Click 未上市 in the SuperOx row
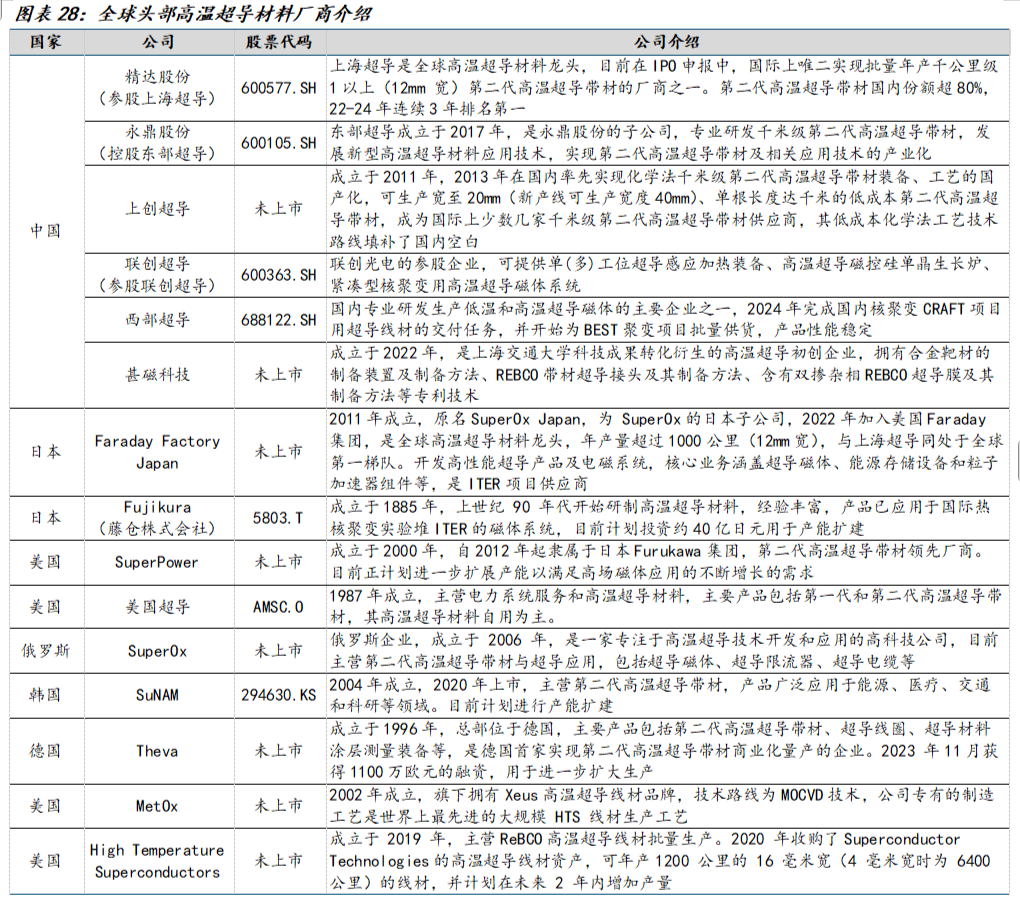The height and width of the screenshot is (899, 1020). point(279,651)
